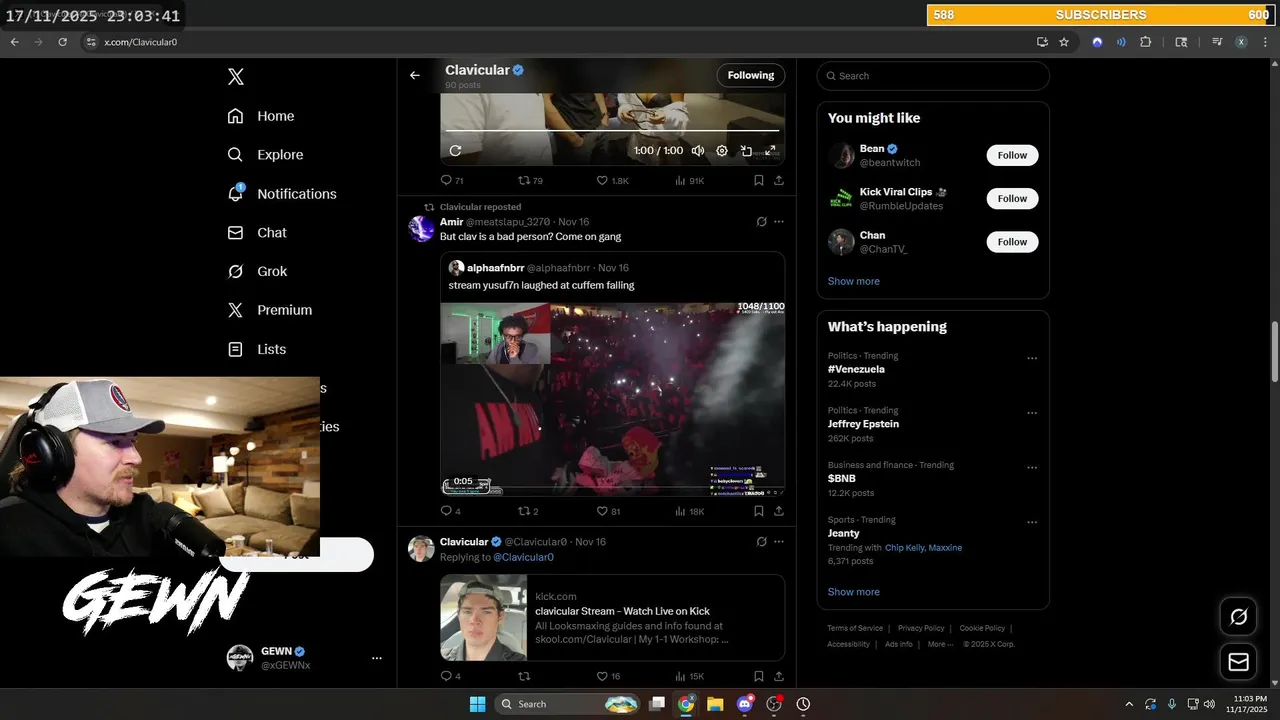
Task: Open File Explorer from the taskbar
Action: point(715,704)
